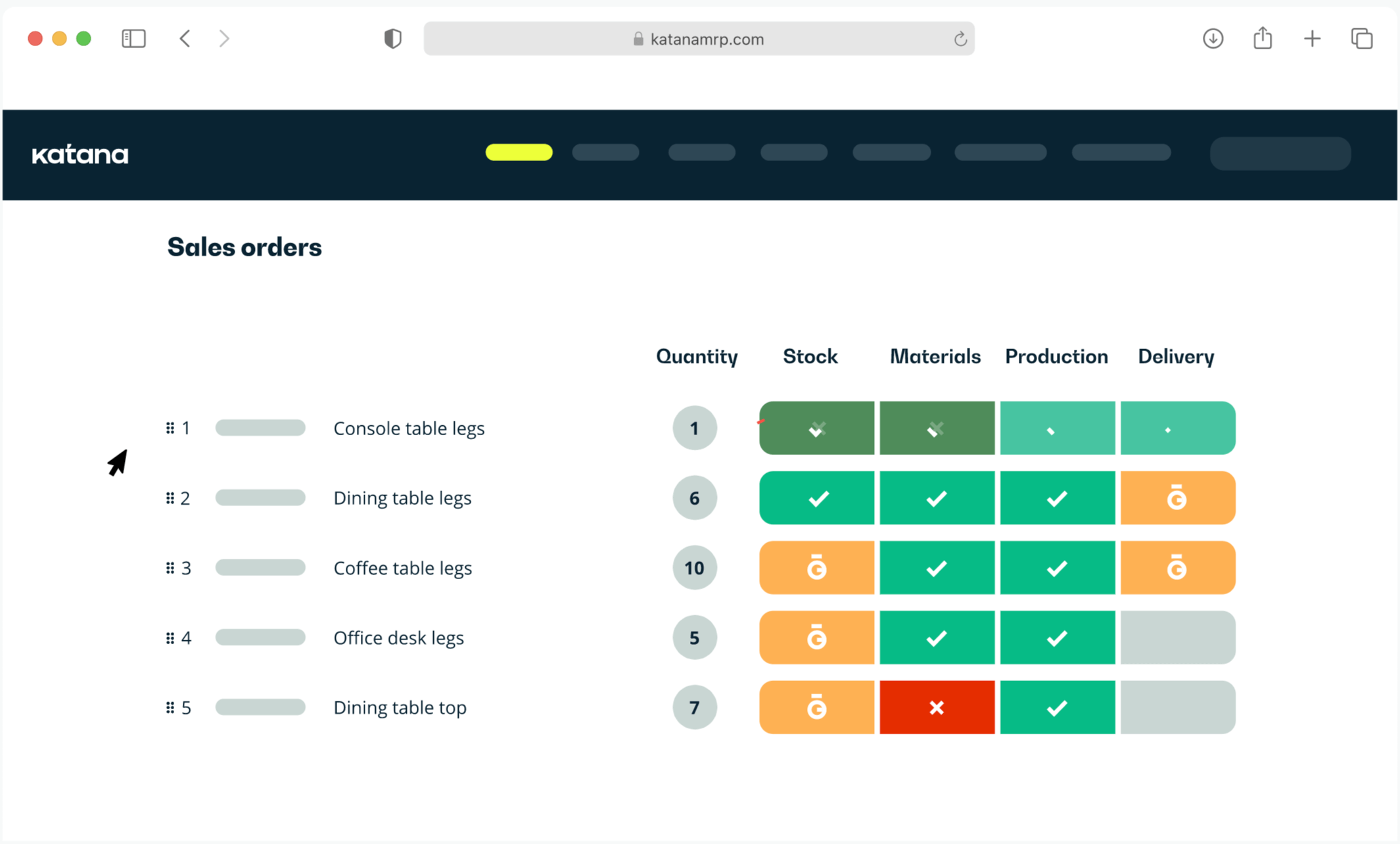
Task: Grab drag handle of Office desk legs row
Action: (x=170, y=638)
